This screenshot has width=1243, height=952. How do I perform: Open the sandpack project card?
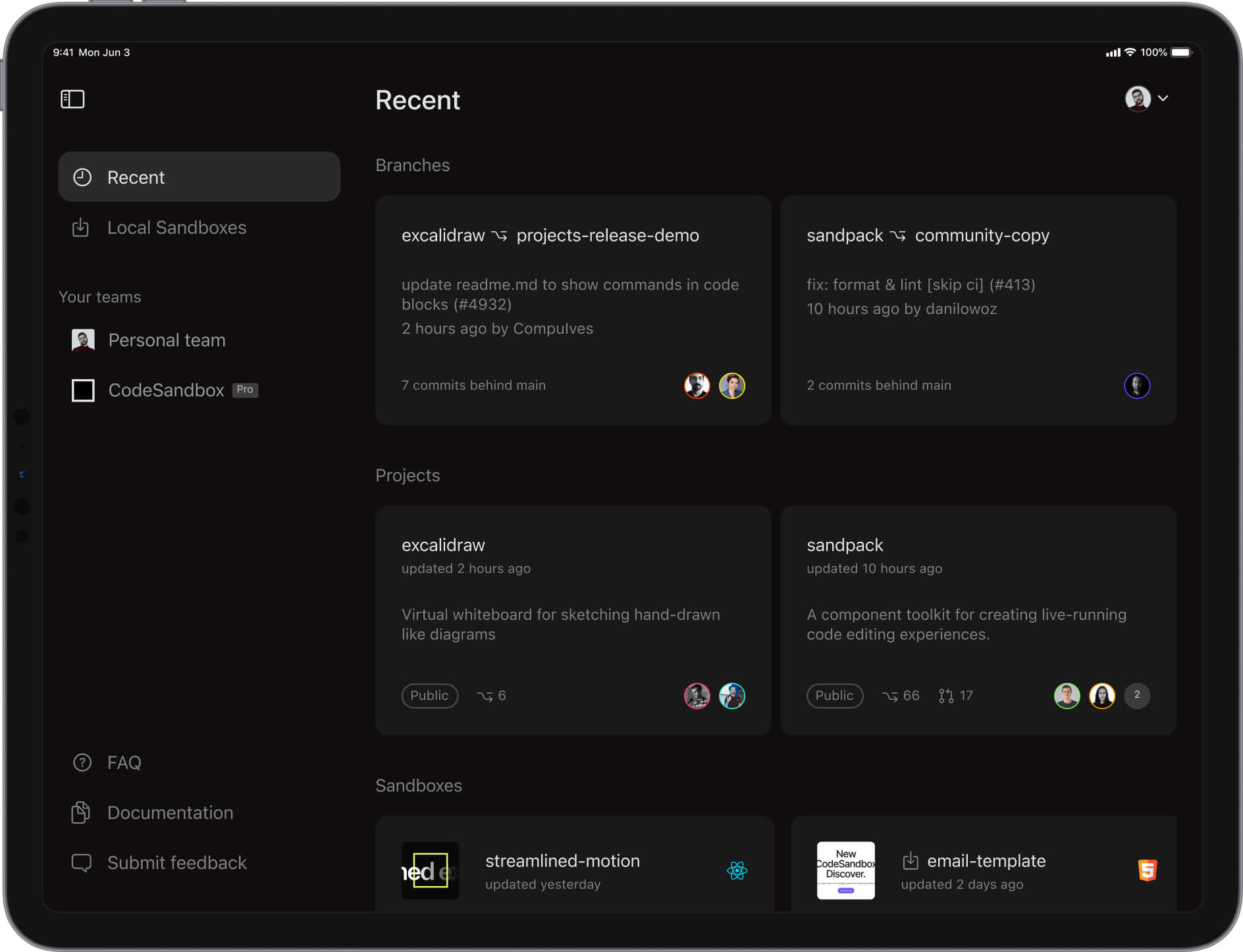click(x=978, y=619)
